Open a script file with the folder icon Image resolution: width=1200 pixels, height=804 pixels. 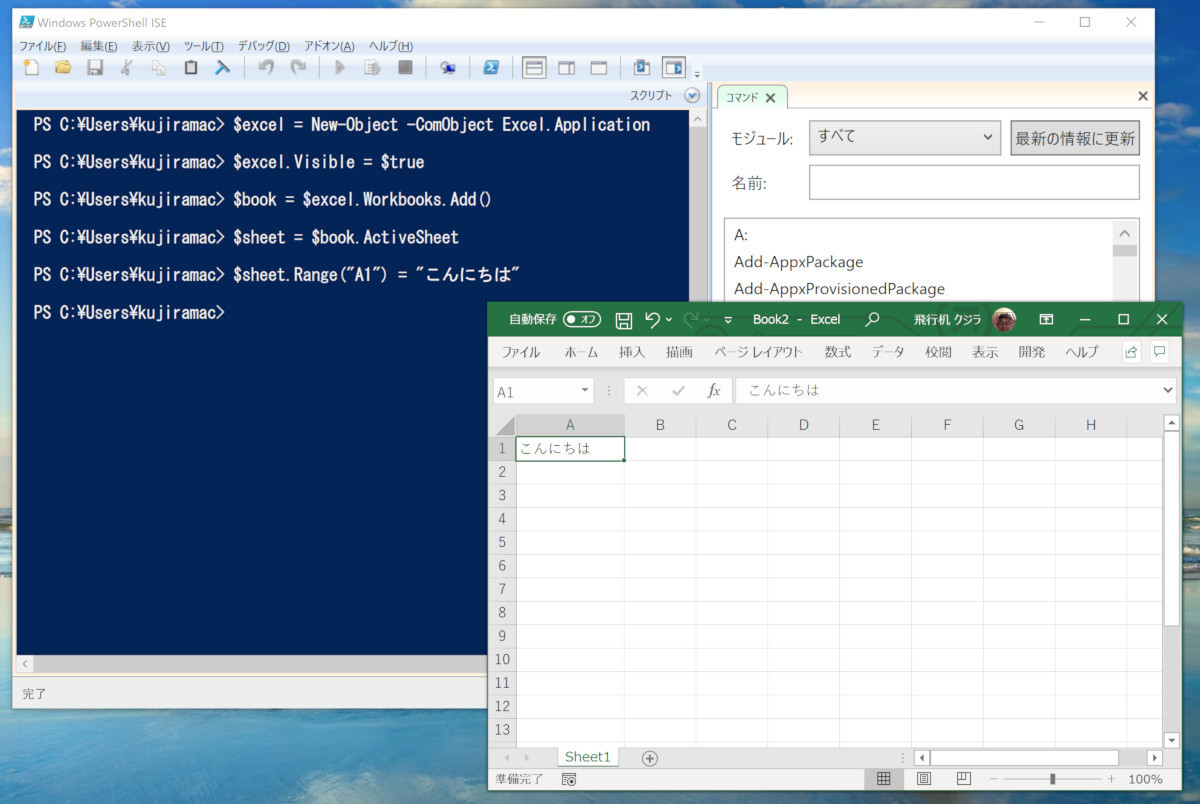click(63, 68)
